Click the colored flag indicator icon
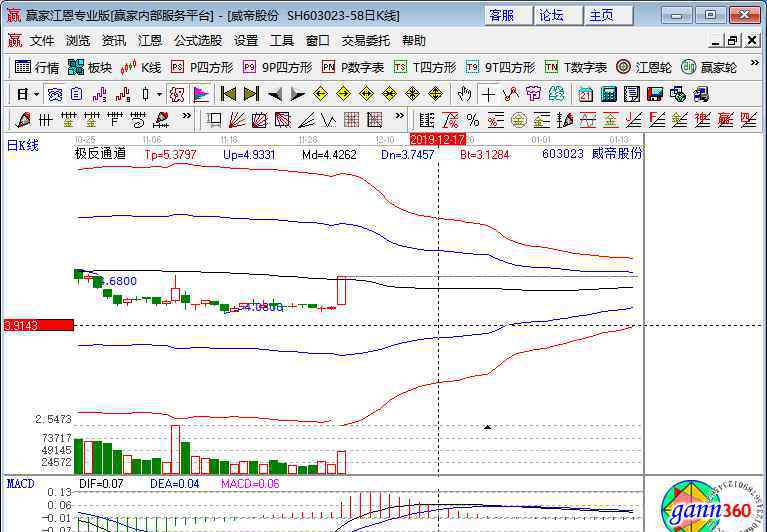The width and height of the screenshot is (767, 532). coord(201,94)
